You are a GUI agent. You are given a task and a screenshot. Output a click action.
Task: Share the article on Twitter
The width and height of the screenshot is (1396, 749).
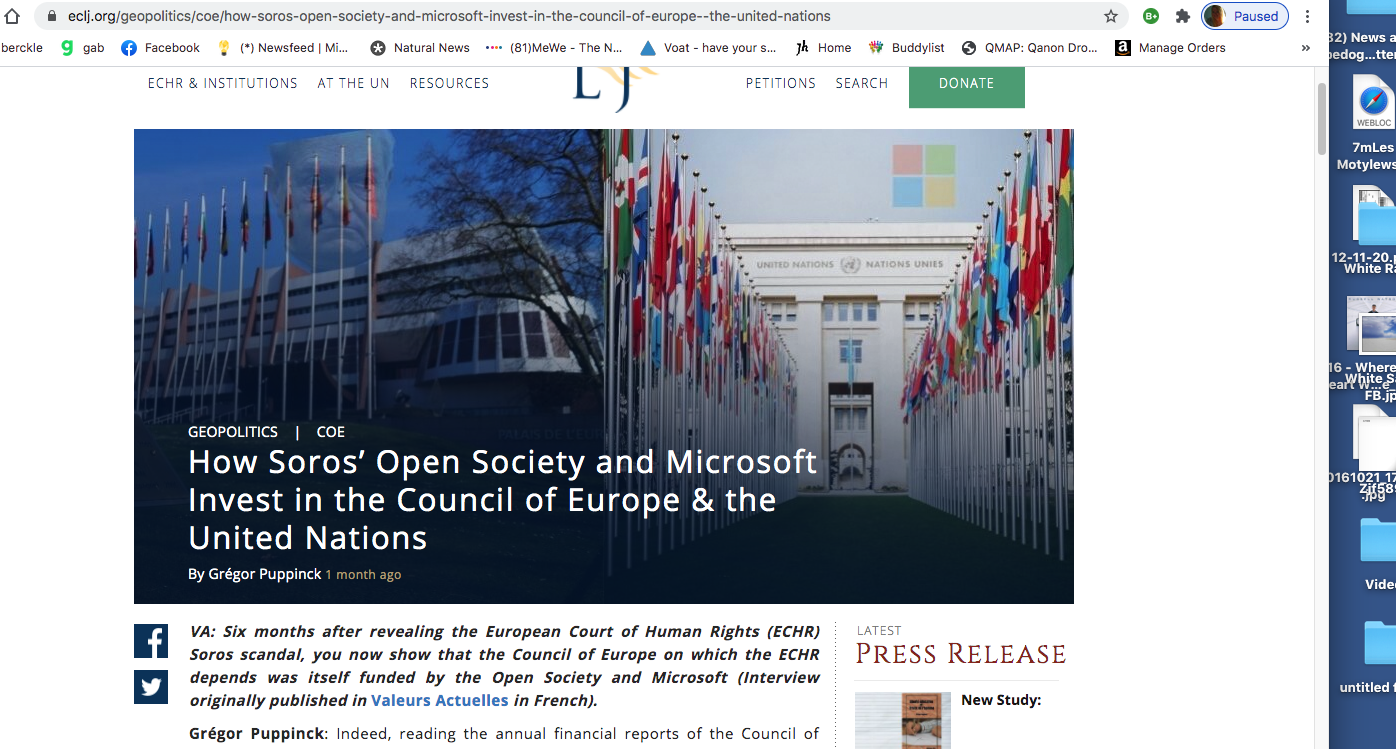[151, 687]
